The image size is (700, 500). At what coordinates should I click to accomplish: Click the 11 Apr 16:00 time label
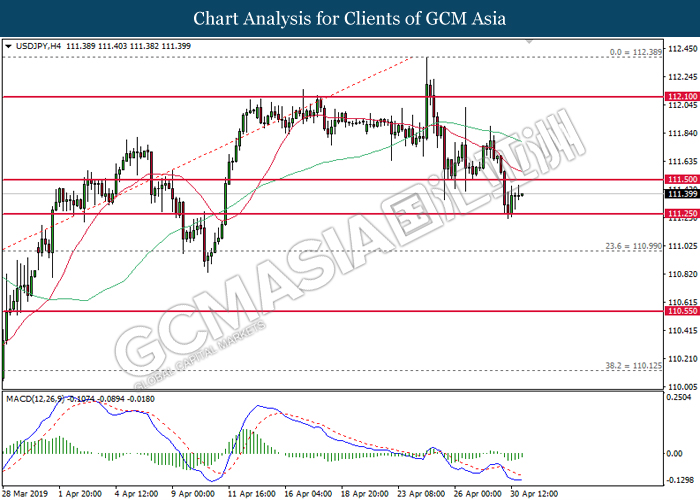(252, 494)
